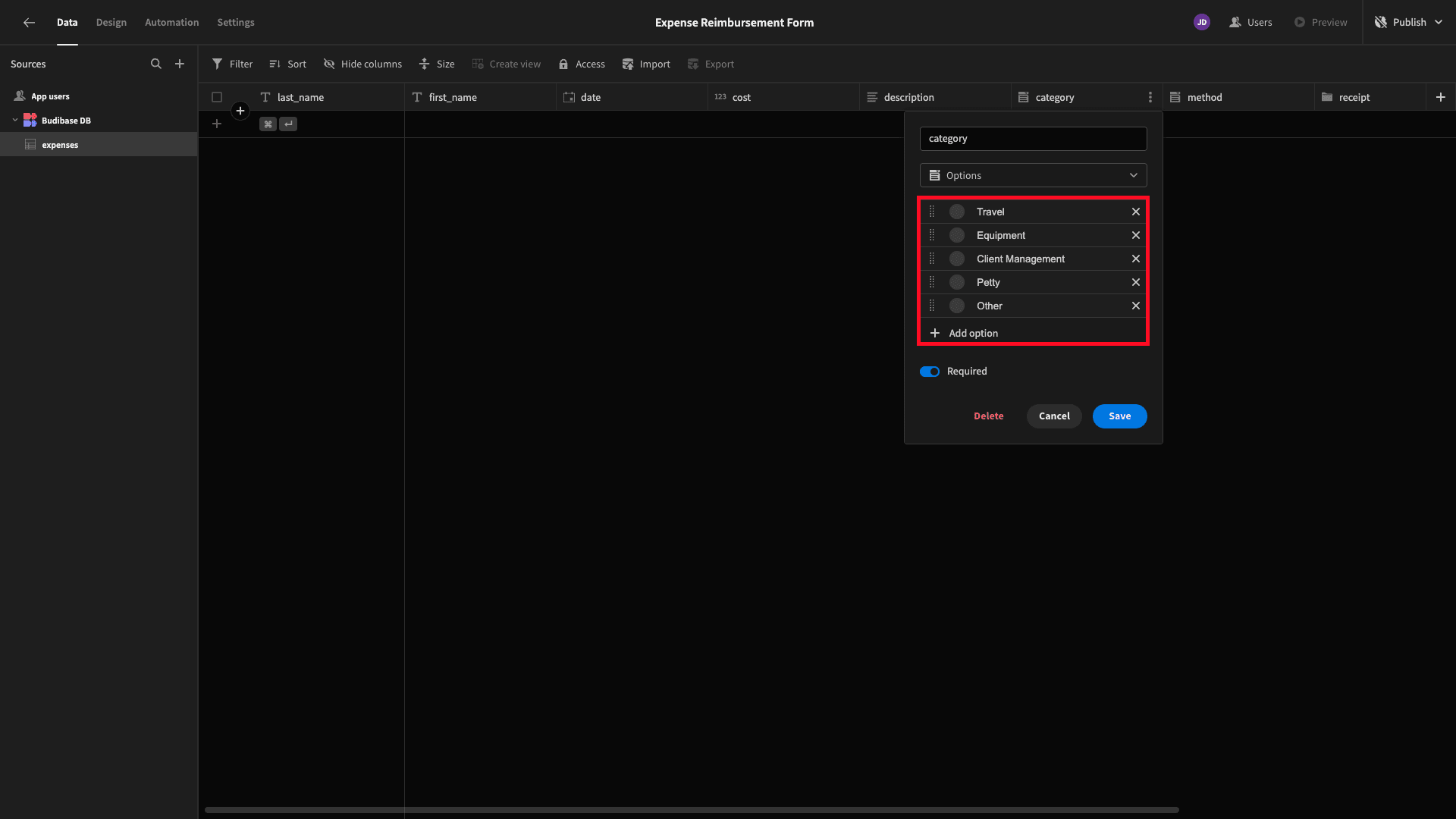Image resolution: width=1456 pixels, height=819 pixels.
Task: Click the Delete column button
Action: tap(989, 416)
